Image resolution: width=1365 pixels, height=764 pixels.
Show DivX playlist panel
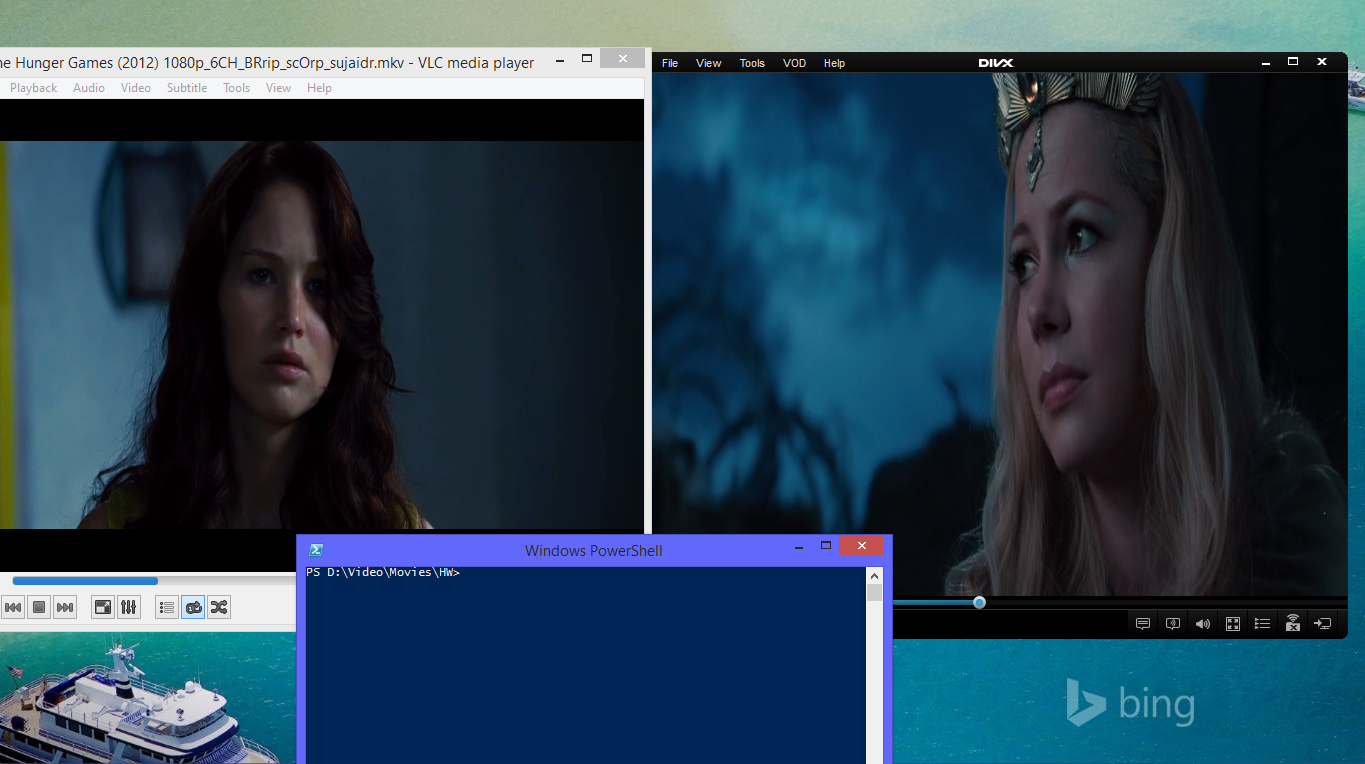click(1263, 624)
